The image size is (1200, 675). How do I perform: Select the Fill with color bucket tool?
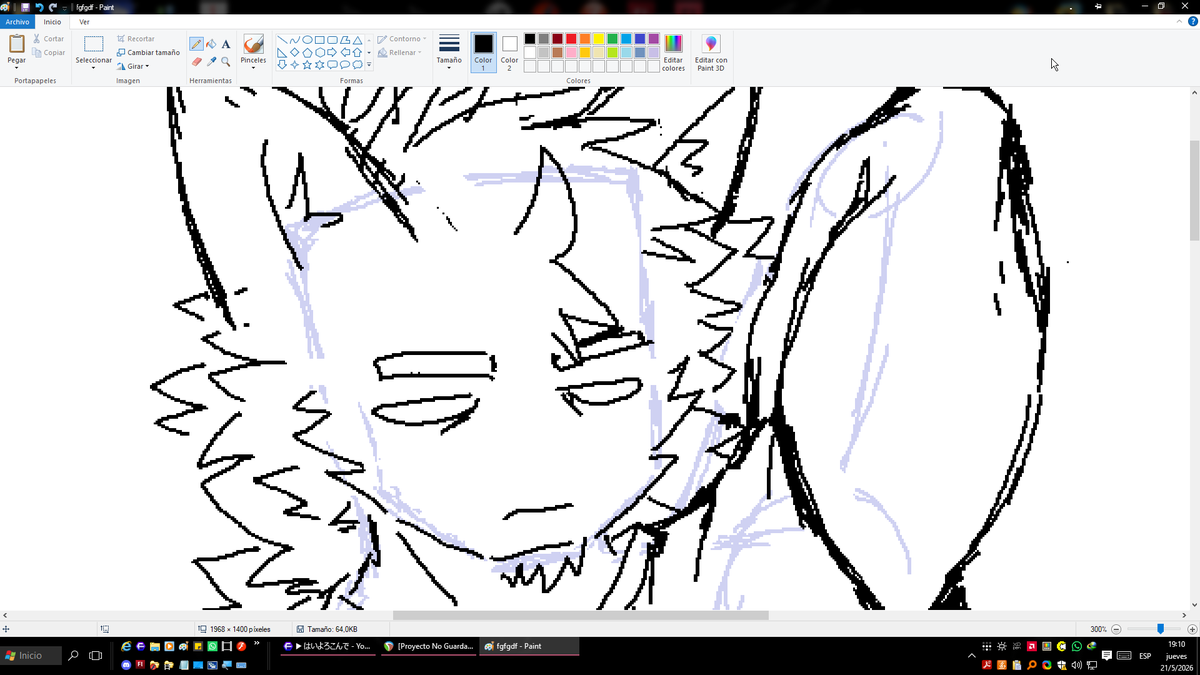(211, 44)
